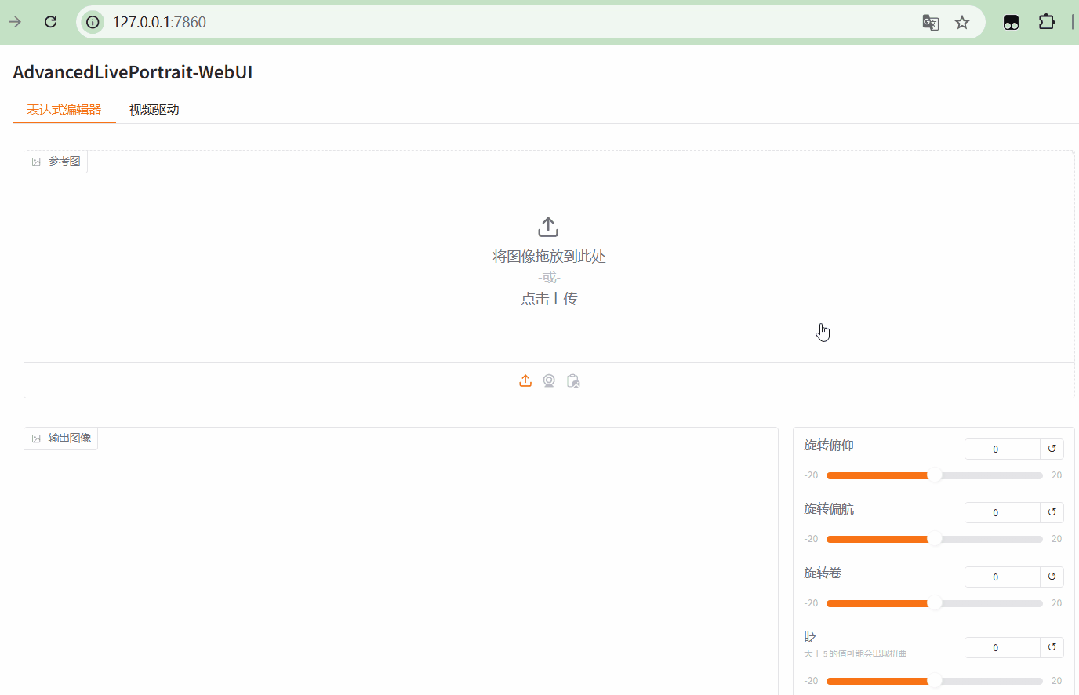This screenshot has height=695, width=1079.
Task: Select the 表达式编辑器 tab
Action: (64, 109)
